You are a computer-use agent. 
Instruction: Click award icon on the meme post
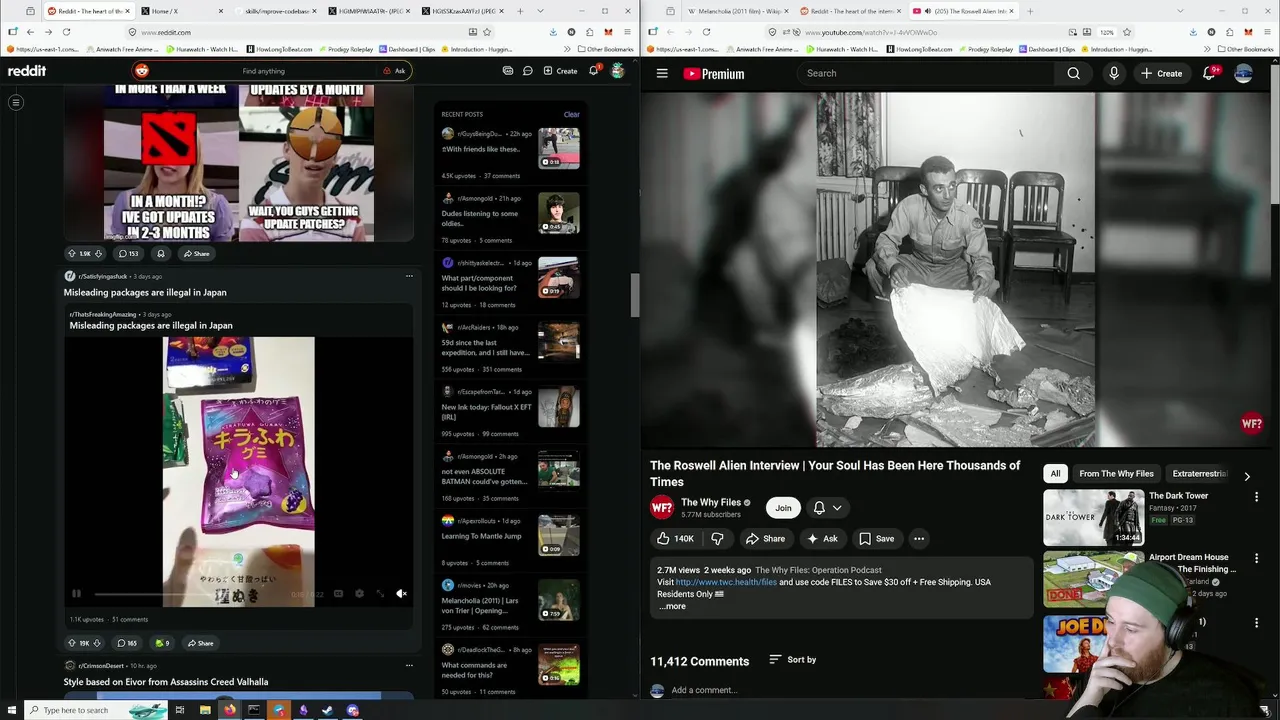pyautogui.click(x=160, y=254)
